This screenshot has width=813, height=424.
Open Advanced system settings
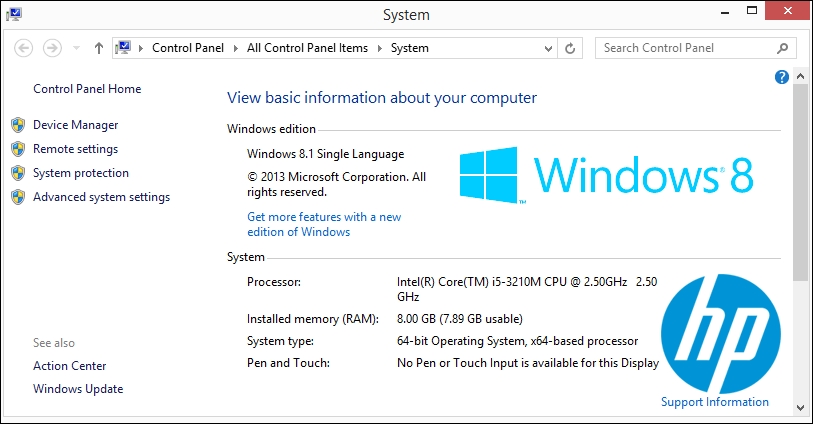(x=102, y=197)
